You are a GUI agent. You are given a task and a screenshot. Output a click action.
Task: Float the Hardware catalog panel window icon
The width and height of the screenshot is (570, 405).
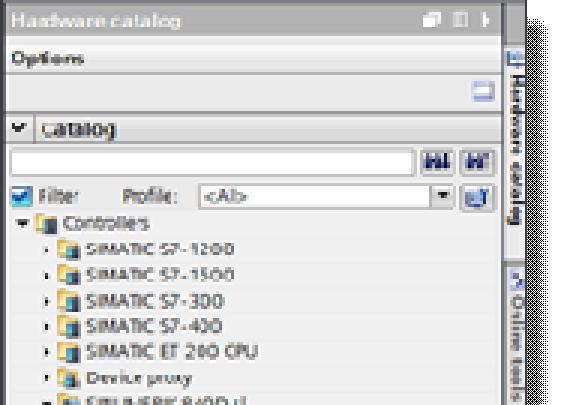click(432, 20)
